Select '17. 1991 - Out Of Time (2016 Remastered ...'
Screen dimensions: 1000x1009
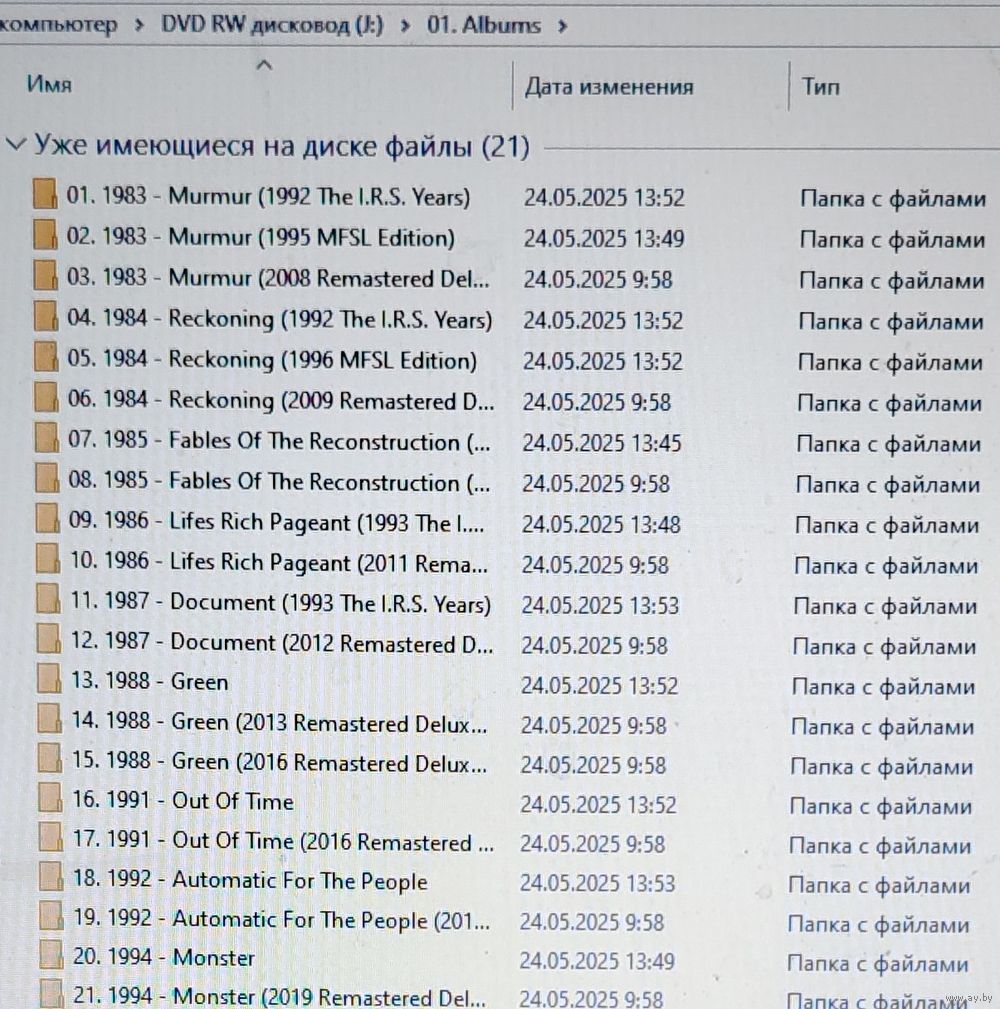[283, 841]
